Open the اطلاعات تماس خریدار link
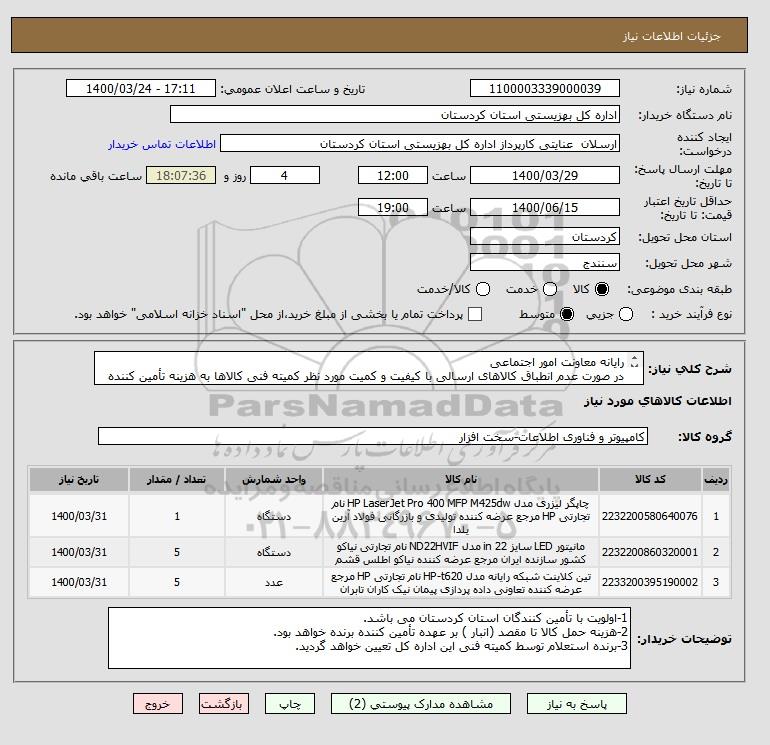Viewport: 770px width, 745px height. pos(162,144)
